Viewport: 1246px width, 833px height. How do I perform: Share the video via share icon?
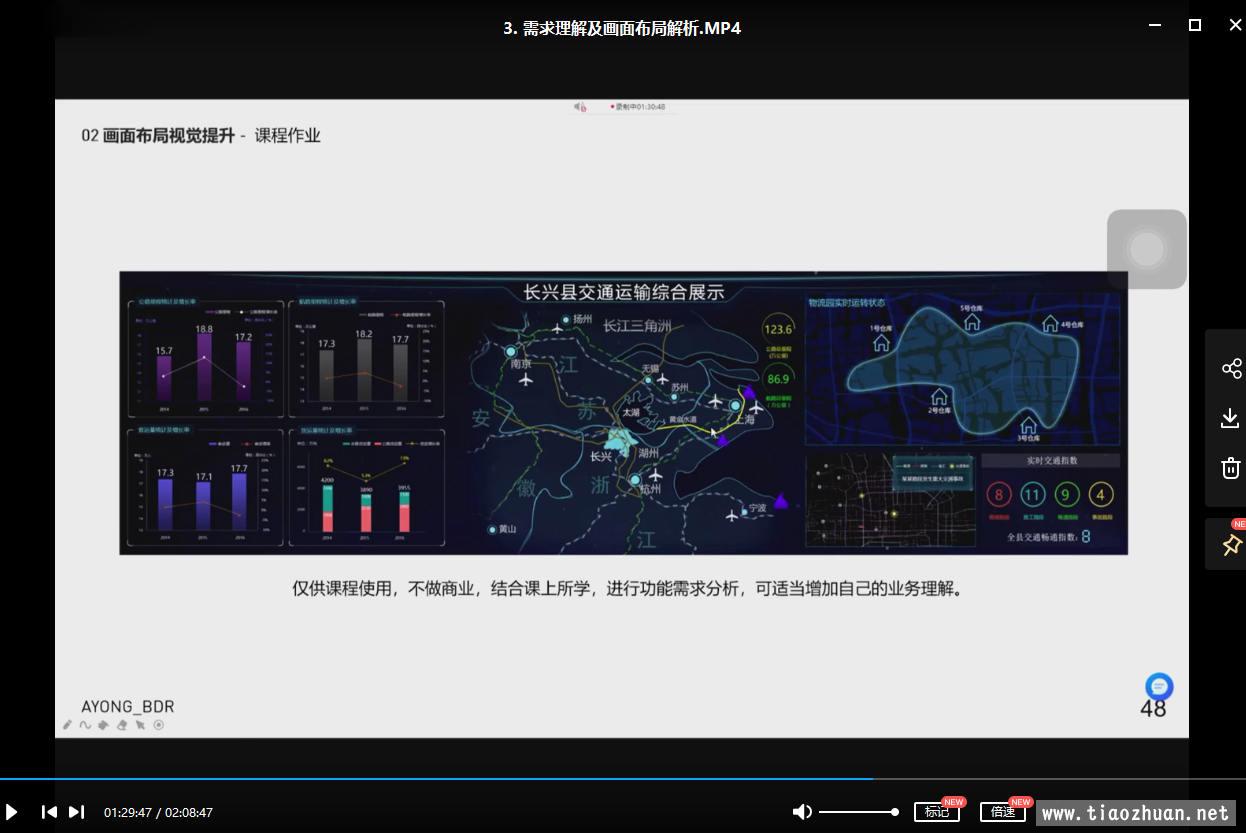pyautogui.click(x=1231, y=368)
